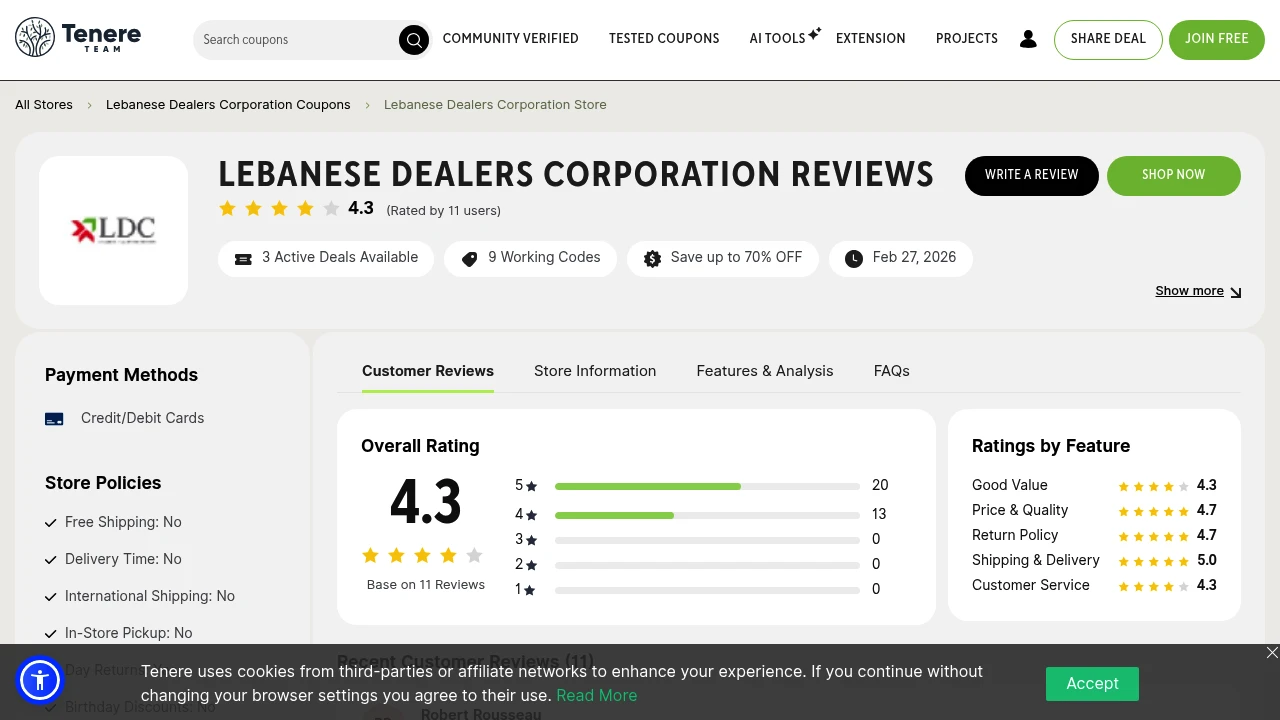Viewport: 1280px width, 720px height.
Task: Click the Good Value star rating
Action: [x=1153, y=487]
